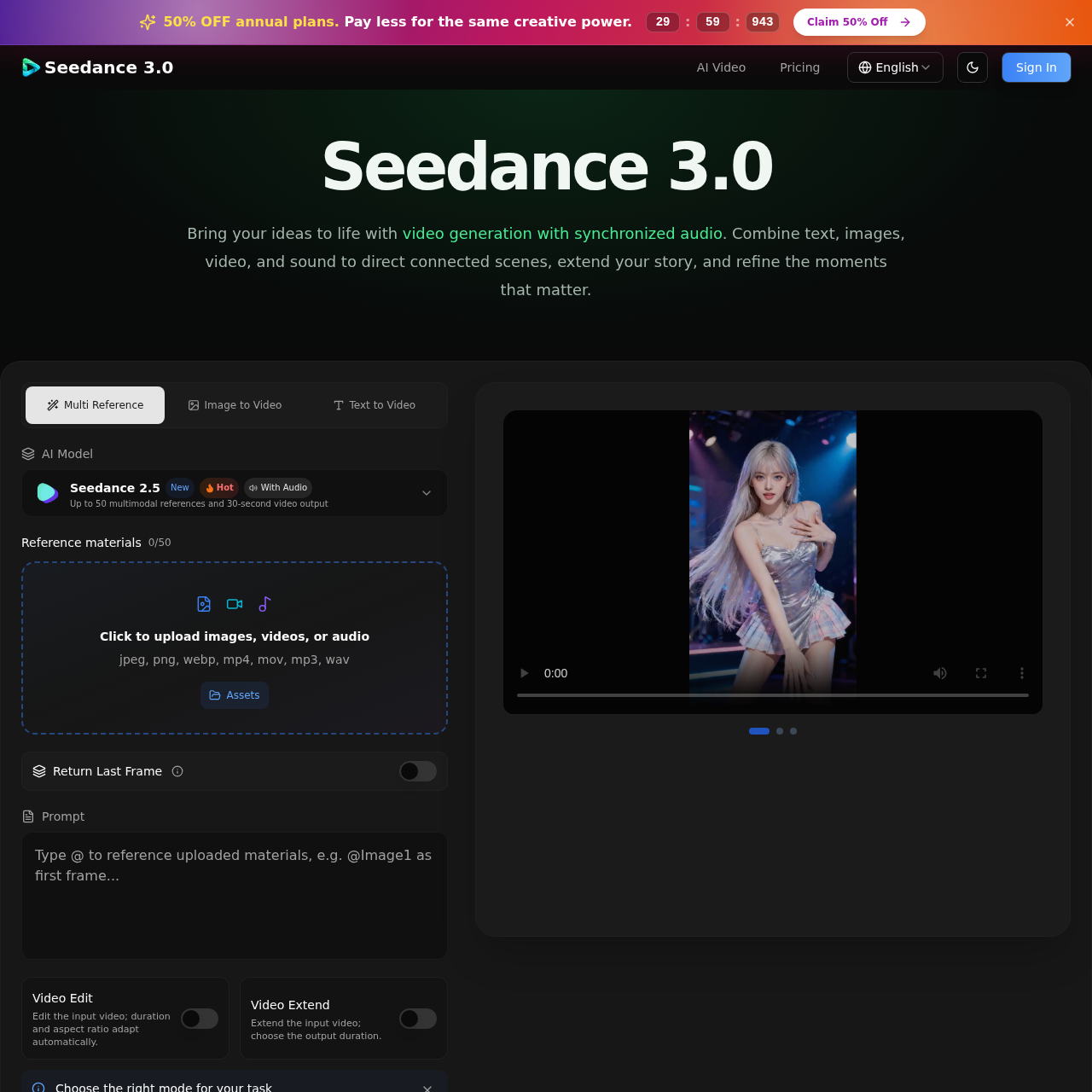Click 'jpeg, png, webp, mp4, mov, mp3, wav' text
The height and width of the screenshot is (1092, 1092).
[x=235, y=659]
